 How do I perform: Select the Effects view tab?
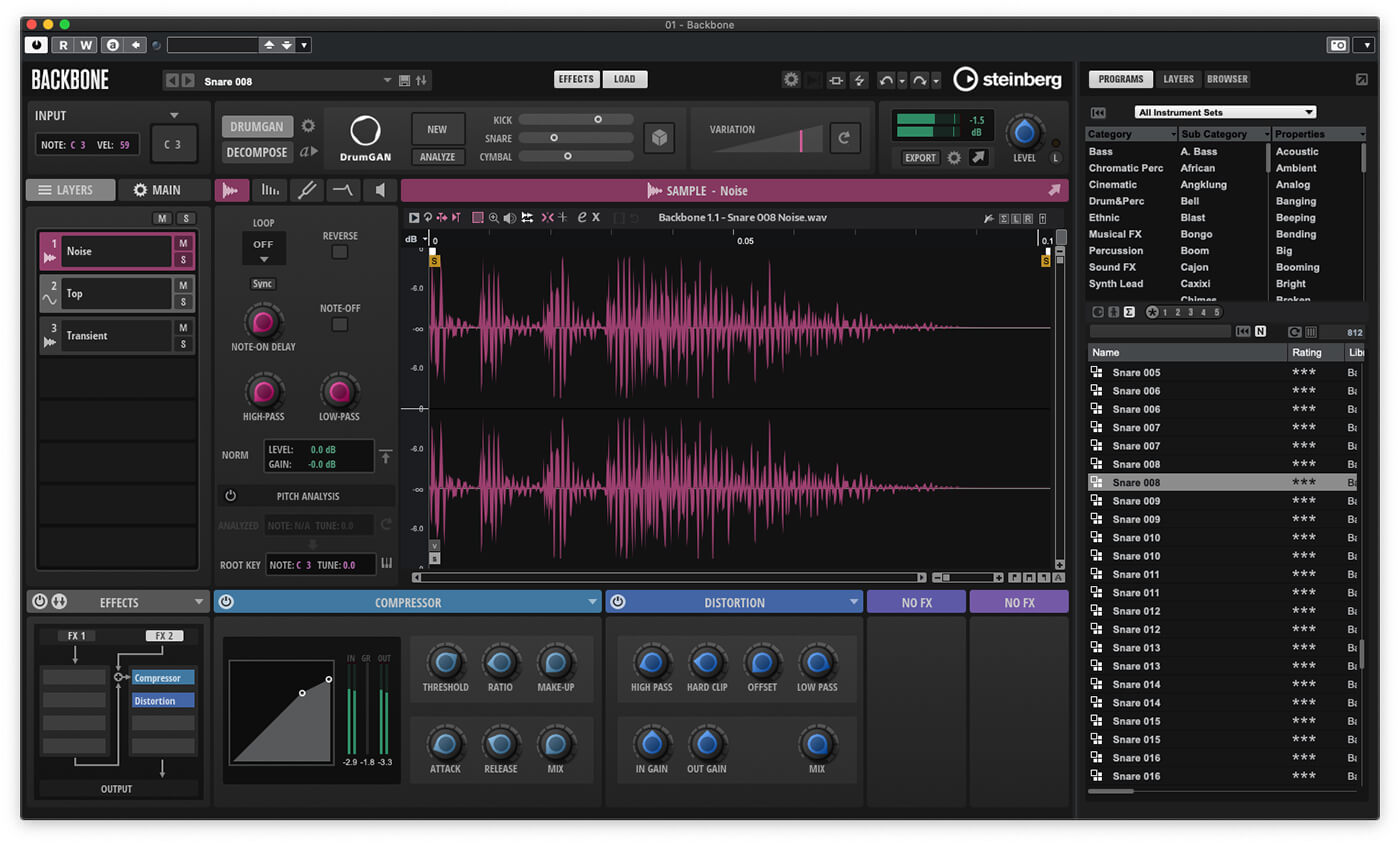click(x=576, y=79)
